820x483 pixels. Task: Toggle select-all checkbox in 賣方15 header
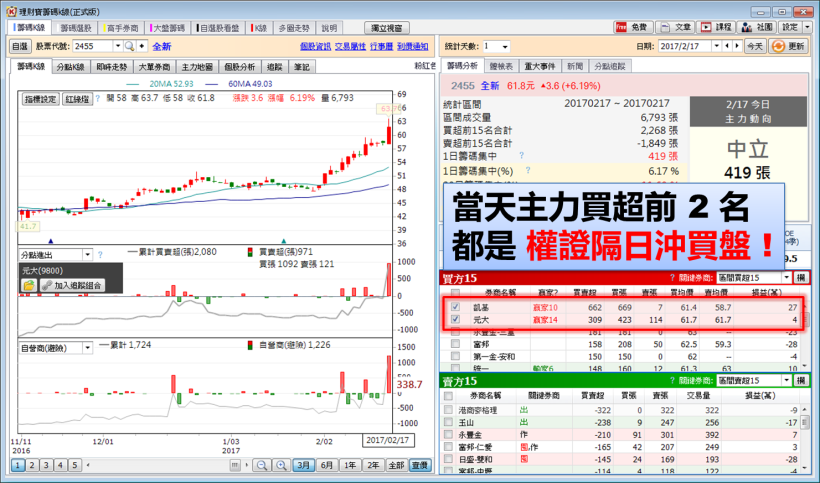point(448,396)
